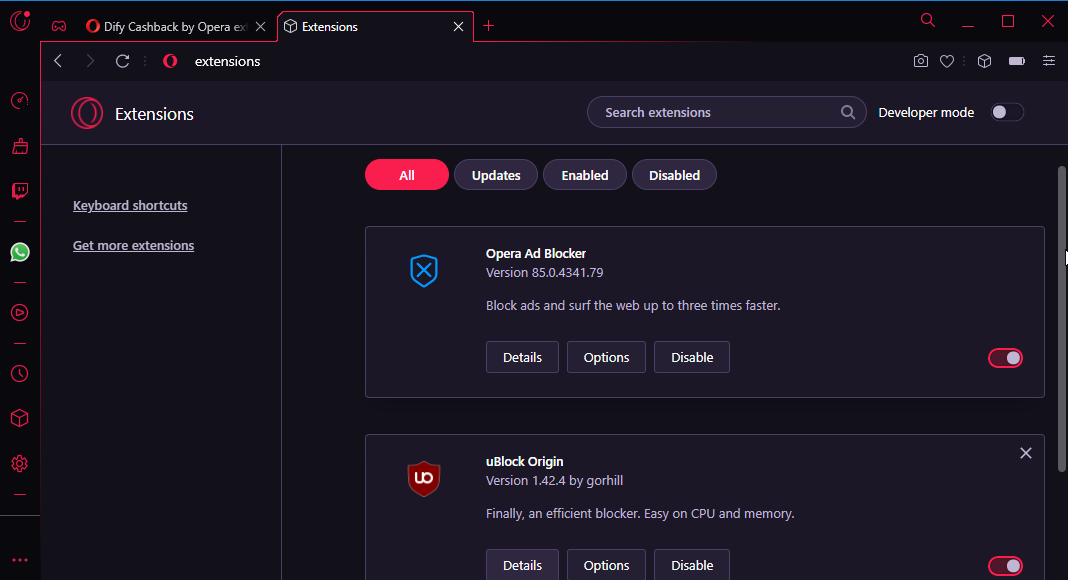Open Extensions cube icon in sidebar
This screenshot has height=580, width=1068.
coord(20,418)
